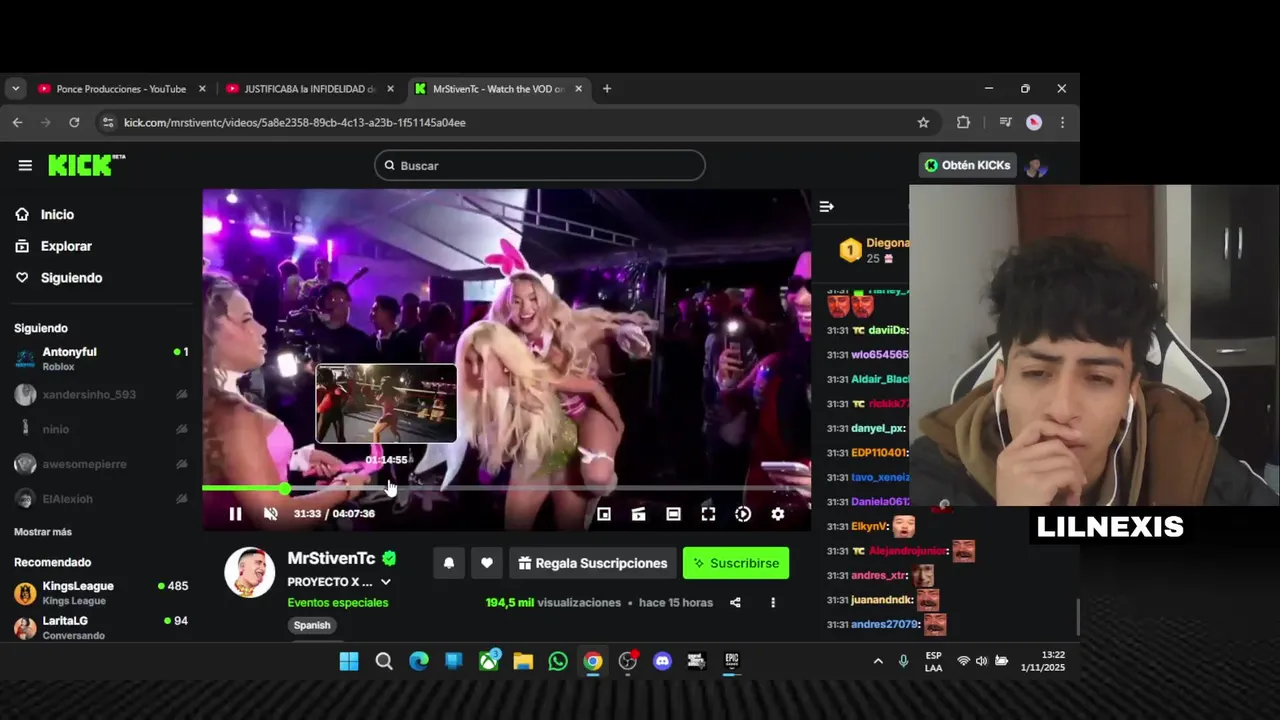Bookmark this page with the star icon
The width and height of the screenshot is (1280, 720).
pos(923,122)
